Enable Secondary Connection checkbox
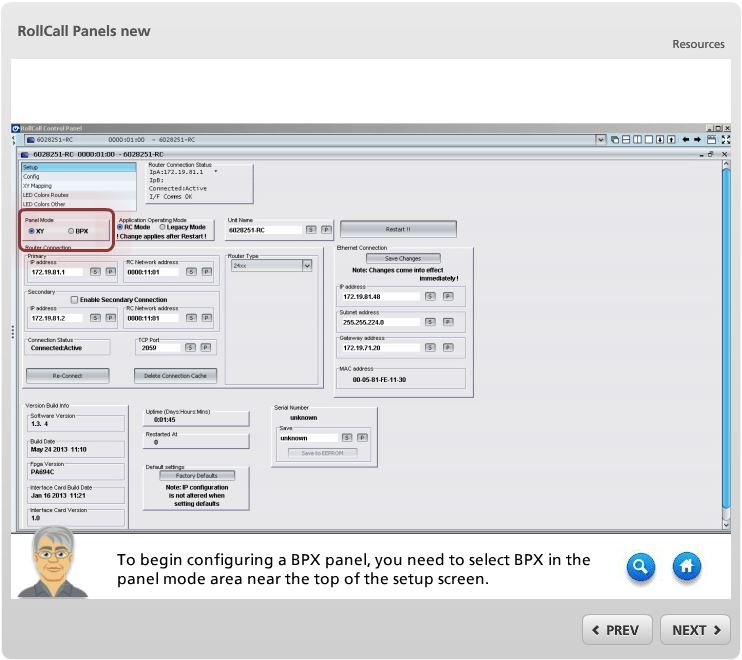The width and height of the screenshot is (742, 660). click(x=74, y=299)
